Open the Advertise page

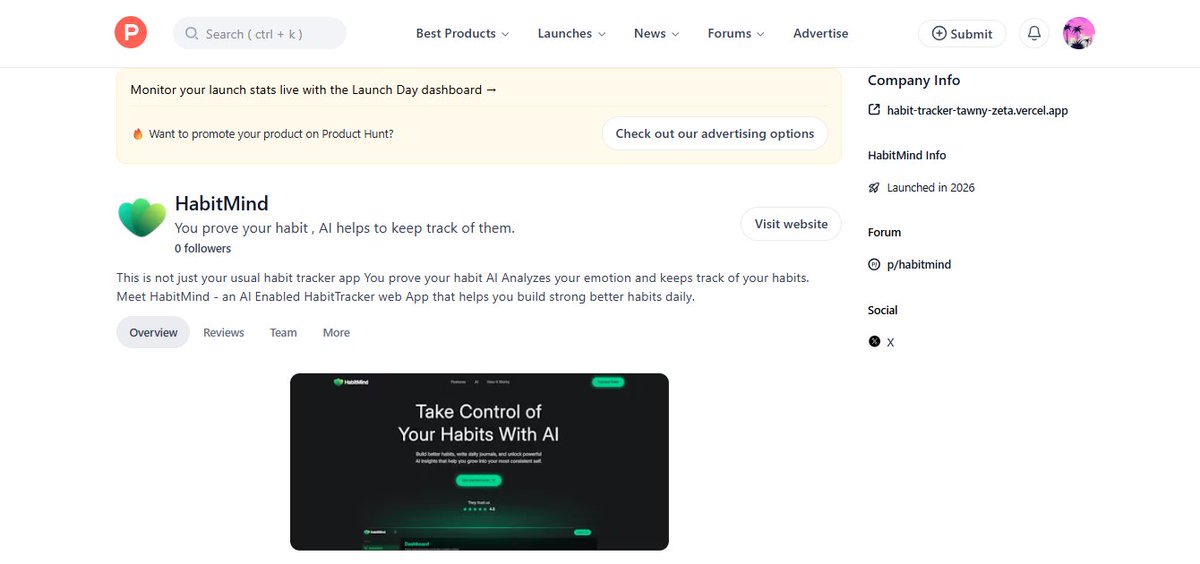coord(820,33)
